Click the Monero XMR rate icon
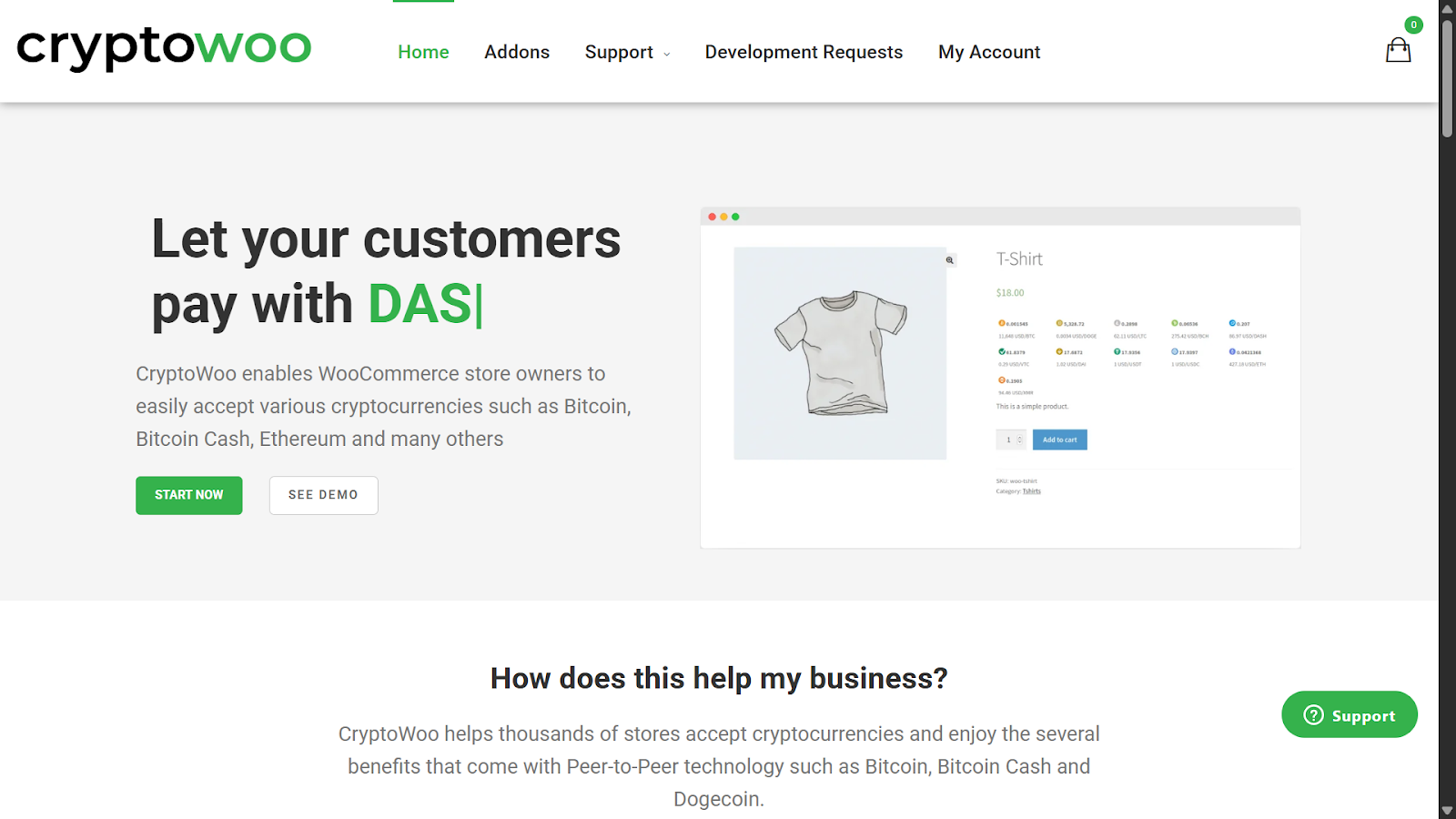 [1001, 379]
